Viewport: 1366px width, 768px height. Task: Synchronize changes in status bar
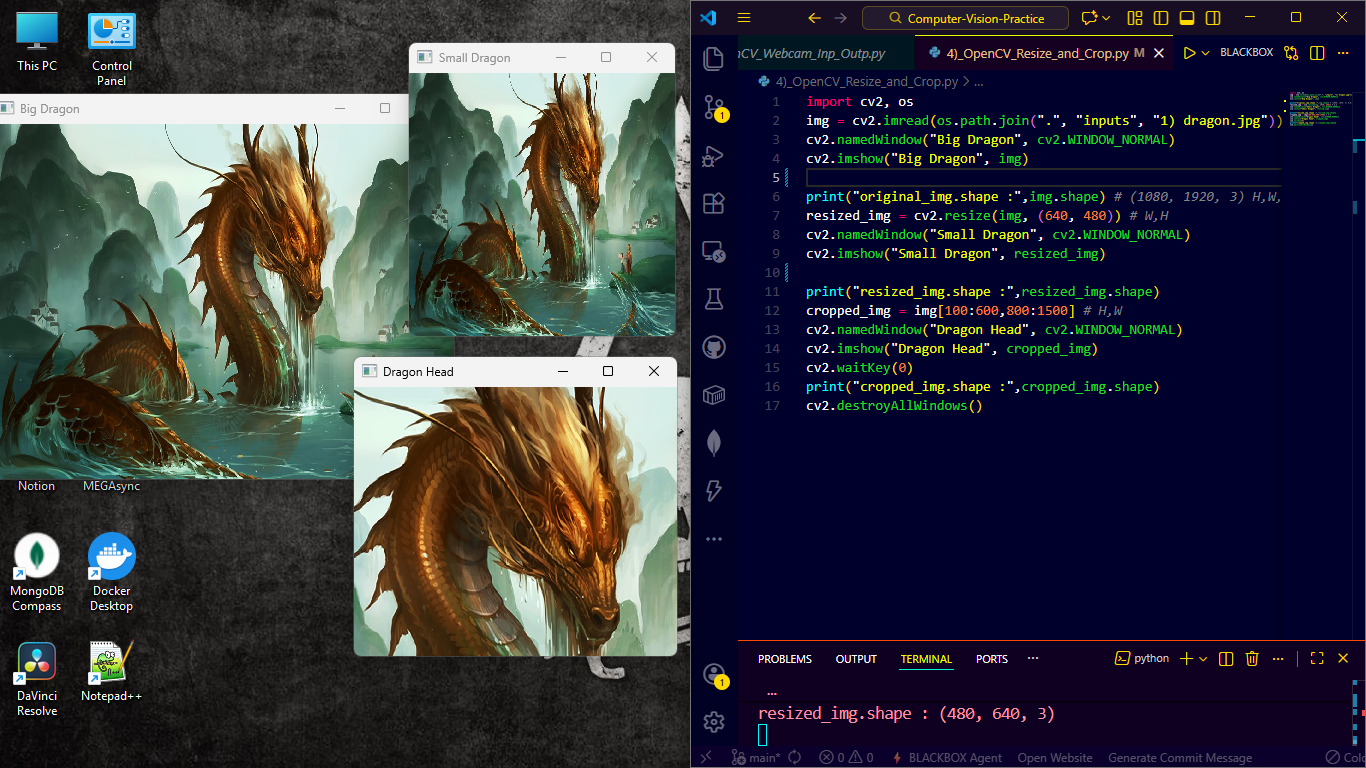[x=795, y=758]
